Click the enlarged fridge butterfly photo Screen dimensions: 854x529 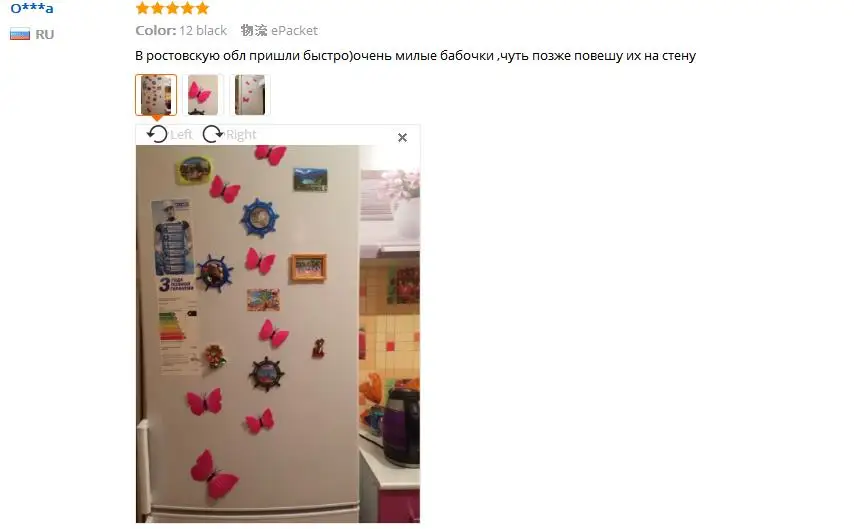278,334
